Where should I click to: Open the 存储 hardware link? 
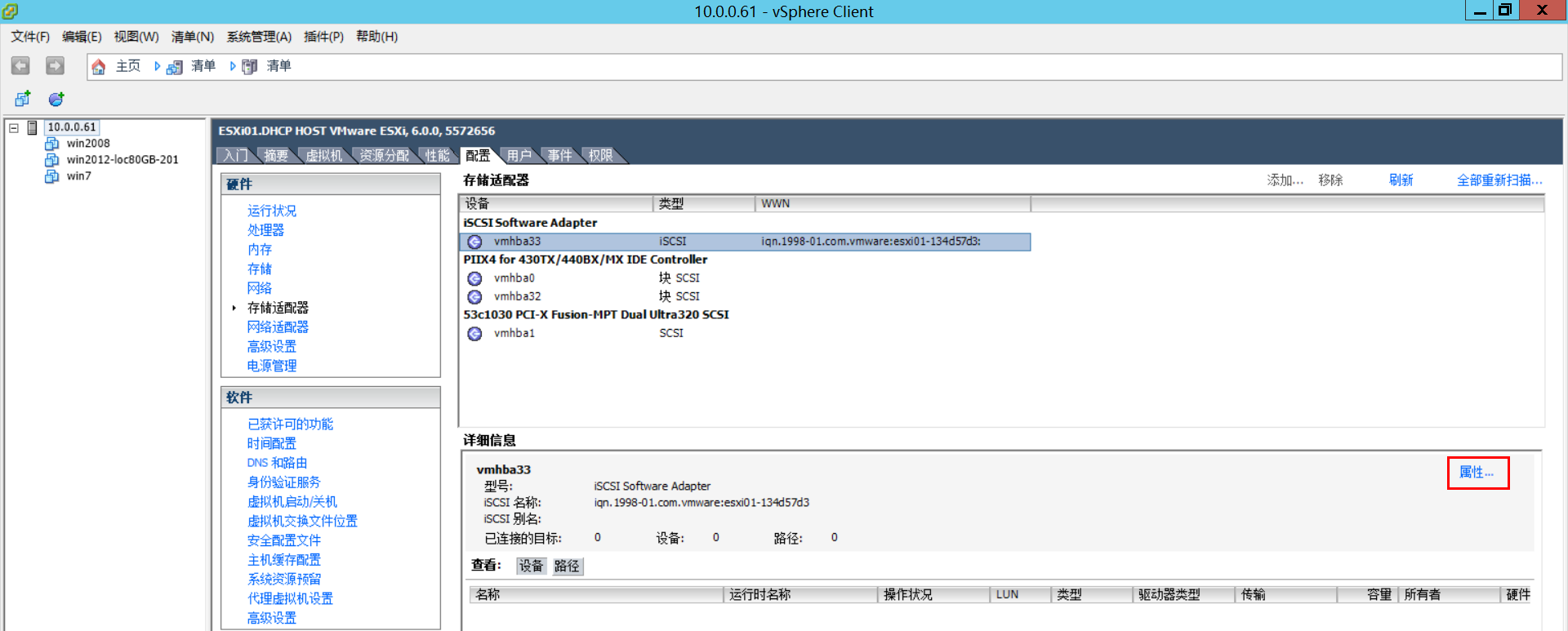pyautogui.click(x=260, y=269)
